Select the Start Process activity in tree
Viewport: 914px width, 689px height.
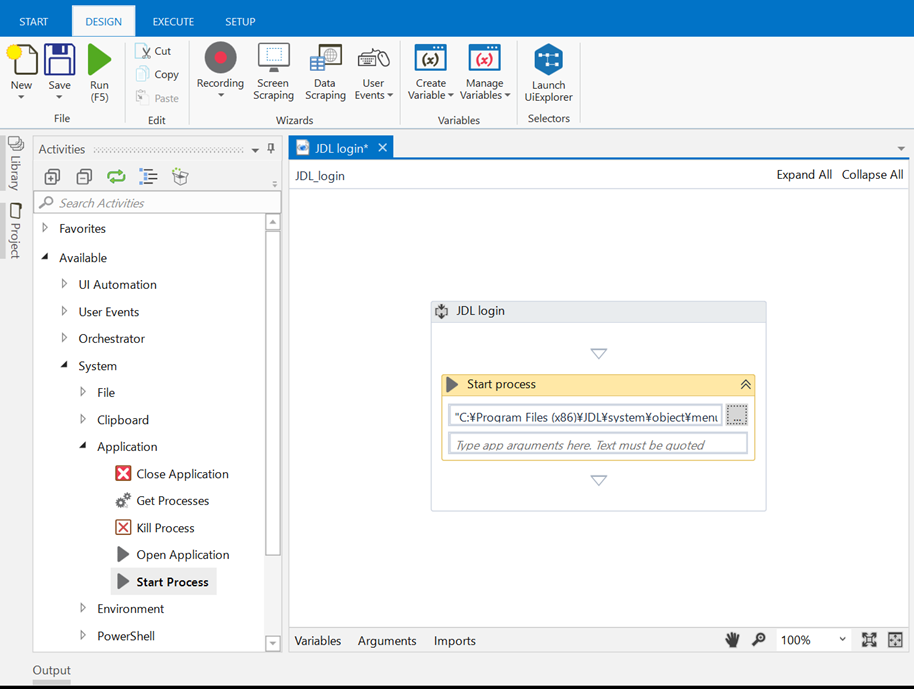point(164,582)
